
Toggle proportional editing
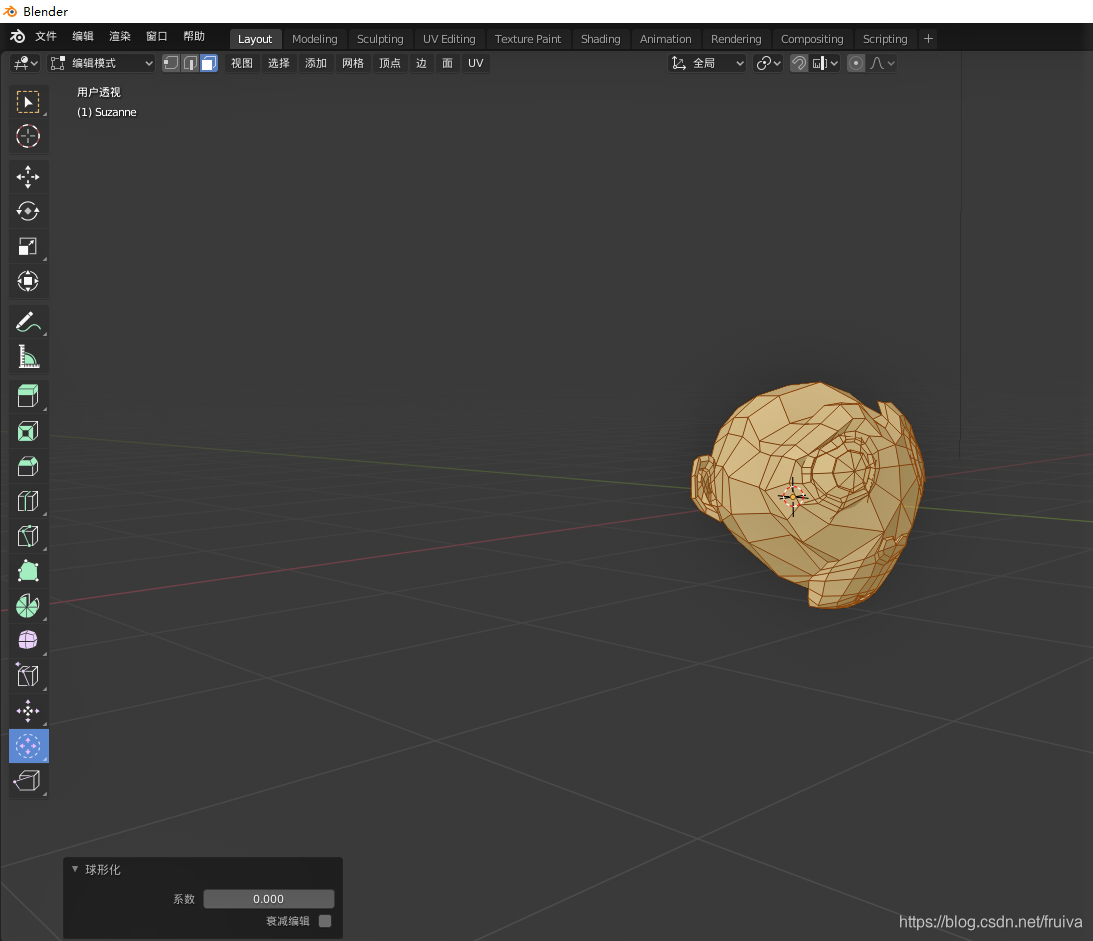[855, 63]
